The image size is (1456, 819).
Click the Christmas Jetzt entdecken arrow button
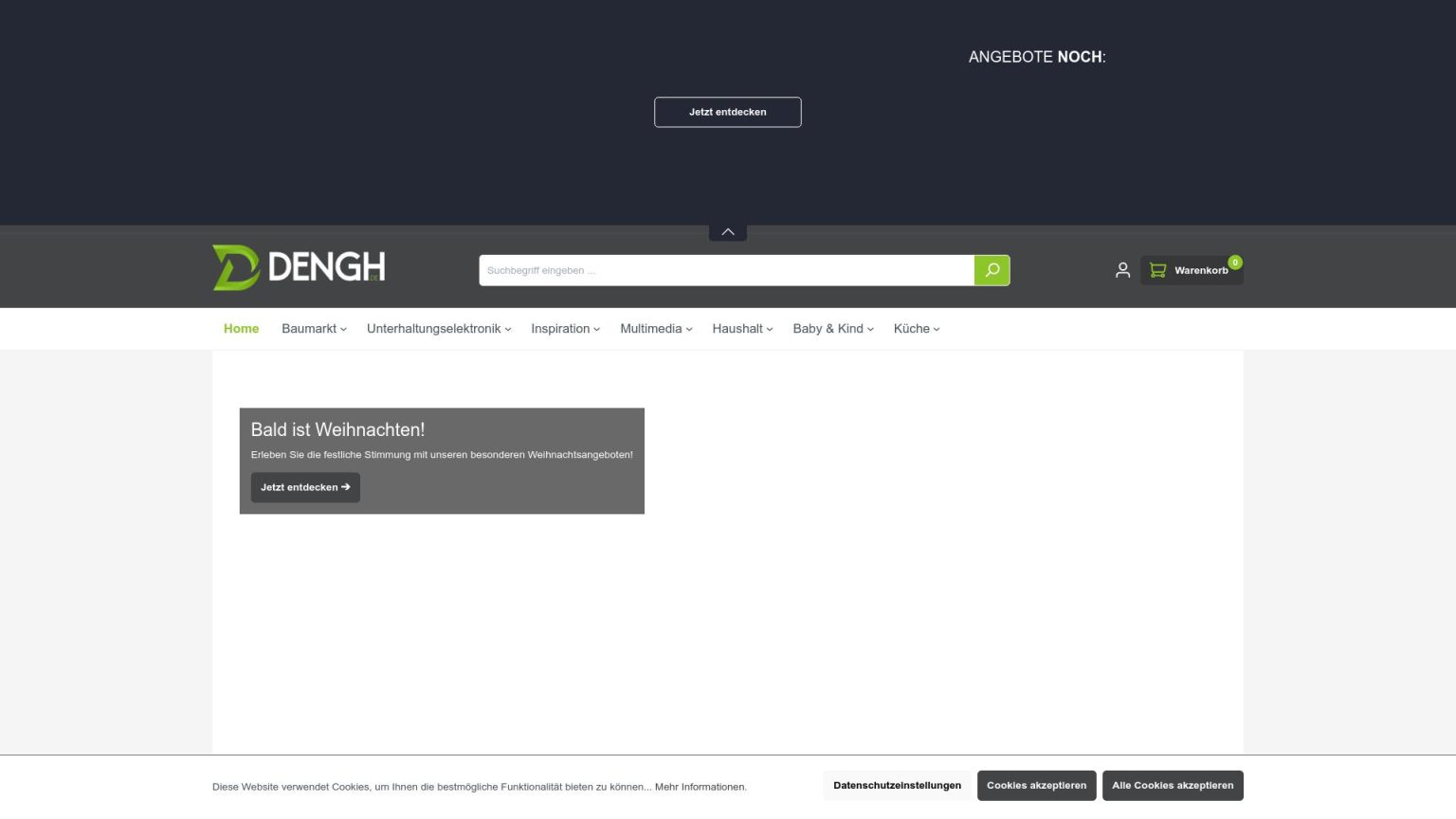305,487
